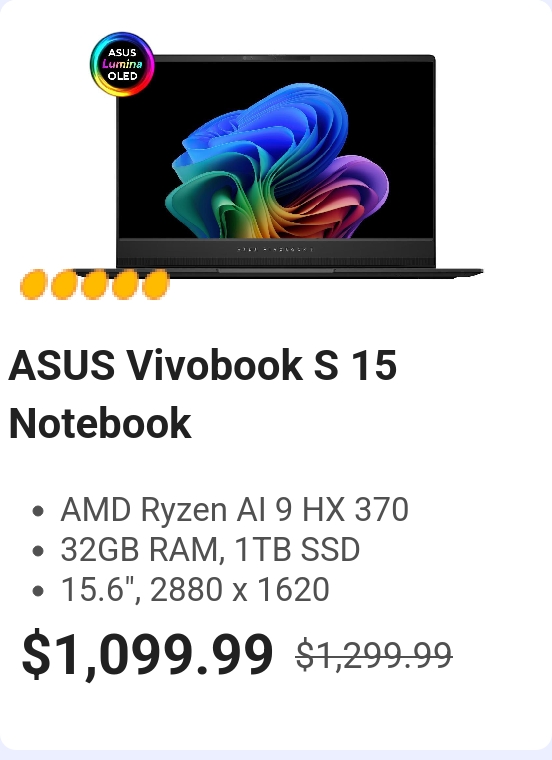552x760 pixels.
Task: Click the ASUS Lumina OLED badge
Action: pos(122,64)
